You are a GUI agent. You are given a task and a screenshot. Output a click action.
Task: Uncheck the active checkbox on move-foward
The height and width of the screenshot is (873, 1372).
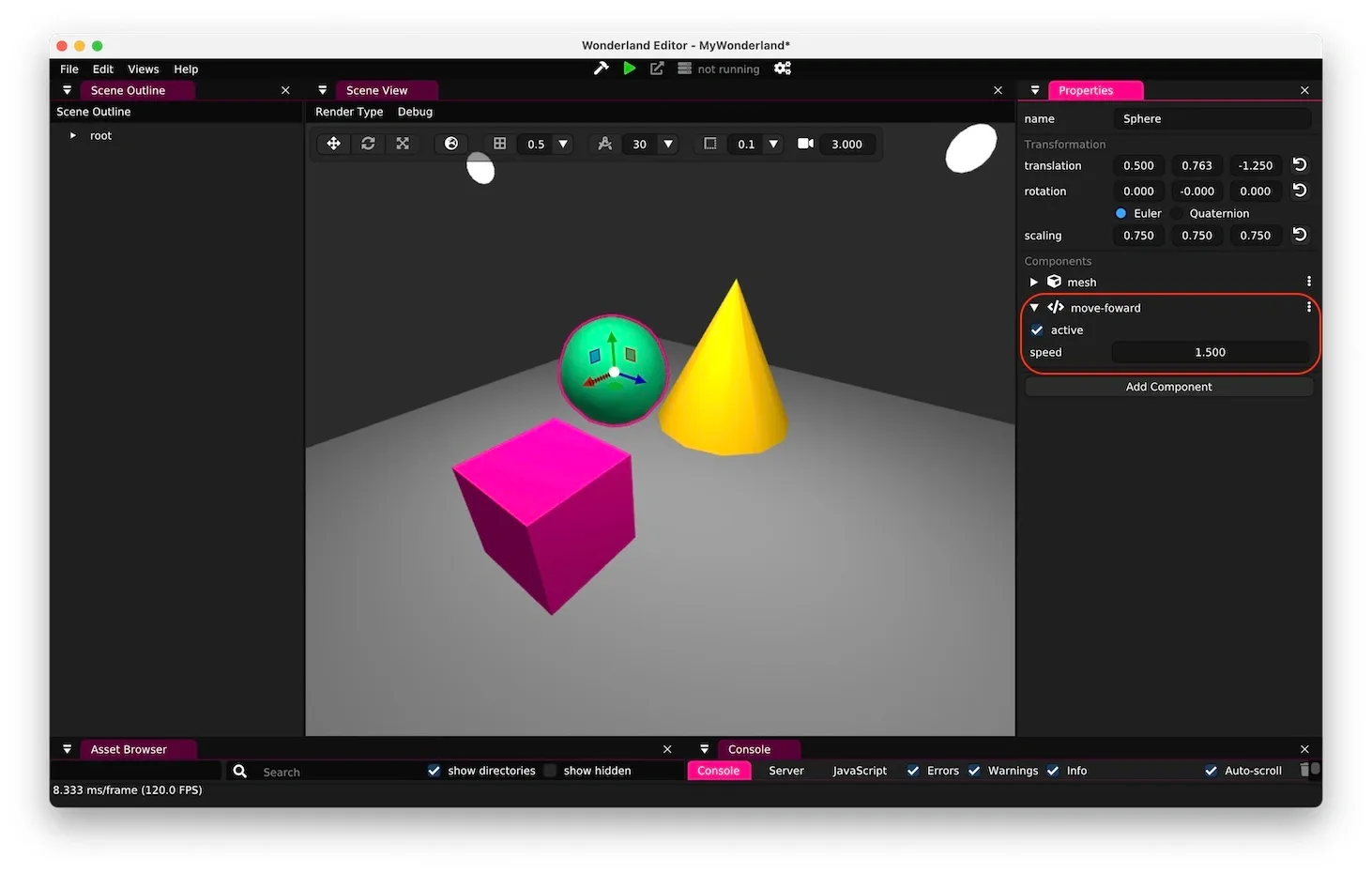1037,329
